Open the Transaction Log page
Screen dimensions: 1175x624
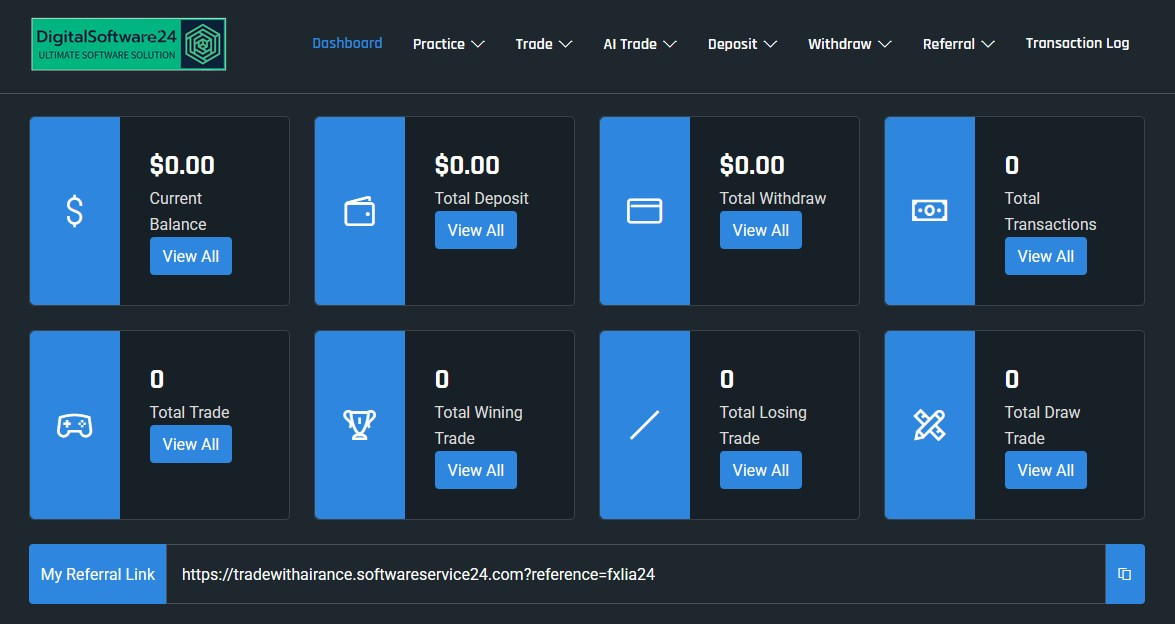pos(1077,43)
